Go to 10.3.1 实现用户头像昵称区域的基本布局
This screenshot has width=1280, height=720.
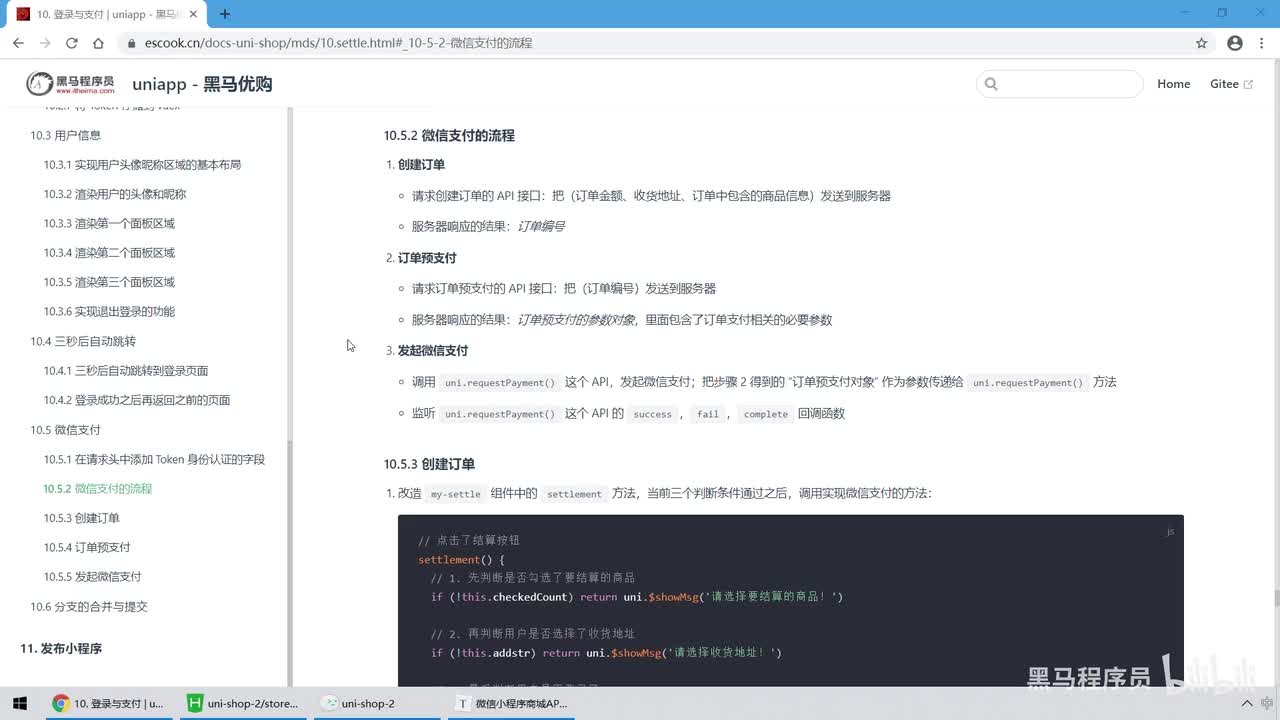click(x=142, y=164)
